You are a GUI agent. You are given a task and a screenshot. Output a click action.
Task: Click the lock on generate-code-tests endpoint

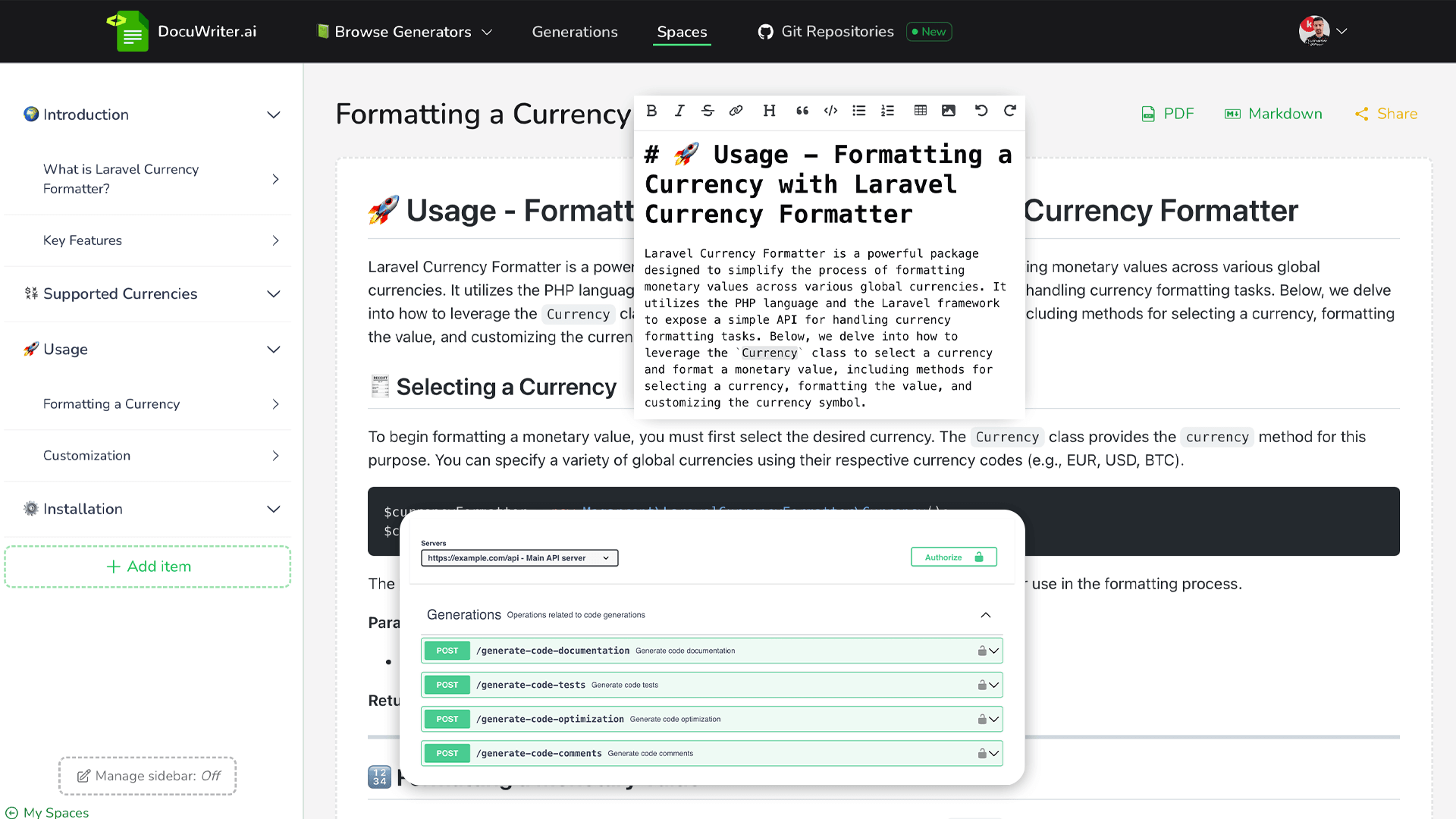[982, 685]
